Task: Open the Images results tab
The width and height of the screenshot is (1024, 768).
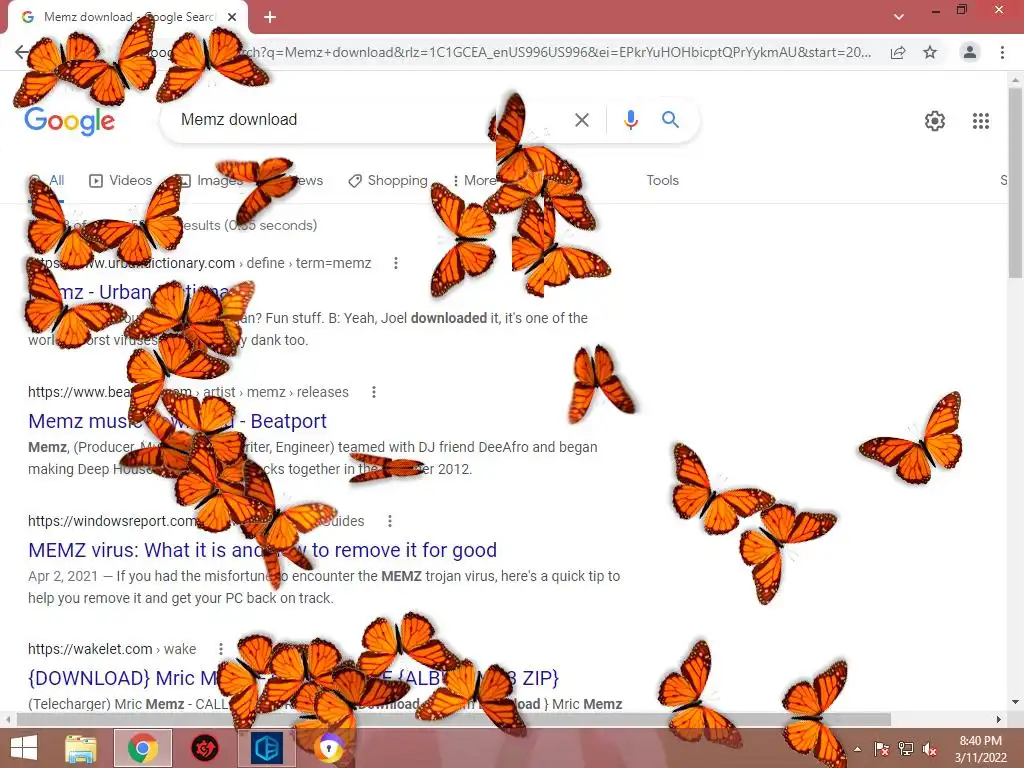Action: point(210,180)
